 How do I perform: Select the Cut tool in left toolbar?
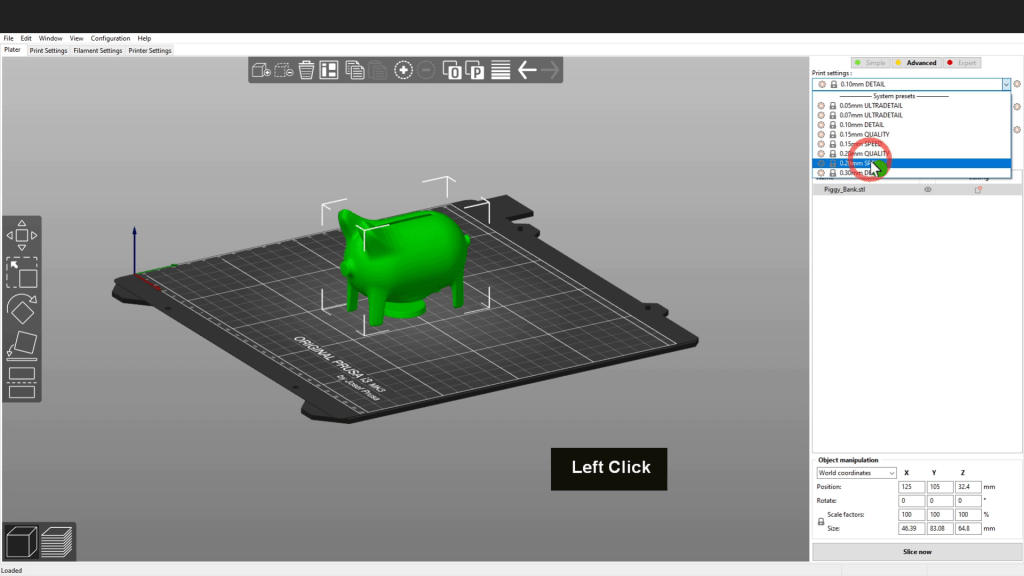tap(22, 382)
